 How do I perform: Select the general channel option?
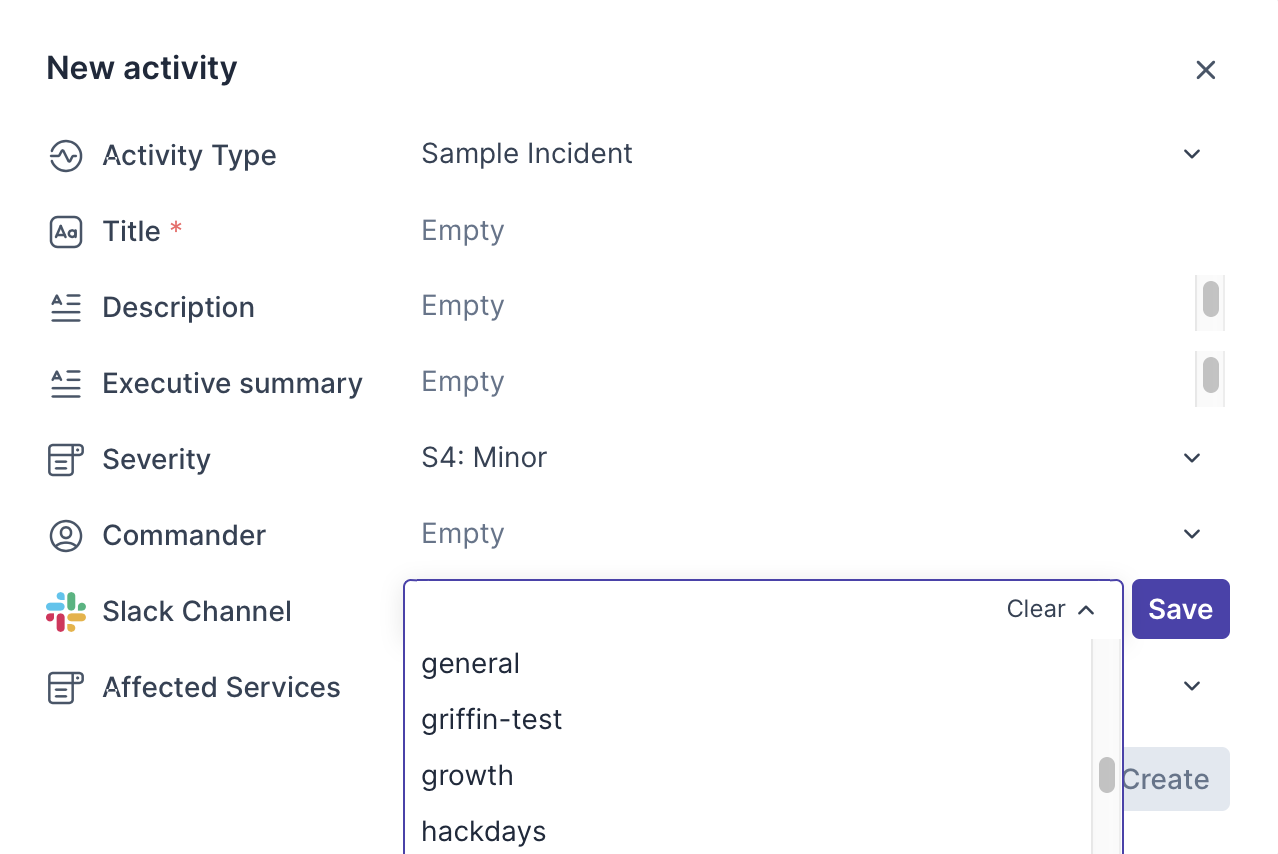tap(471, 664)
